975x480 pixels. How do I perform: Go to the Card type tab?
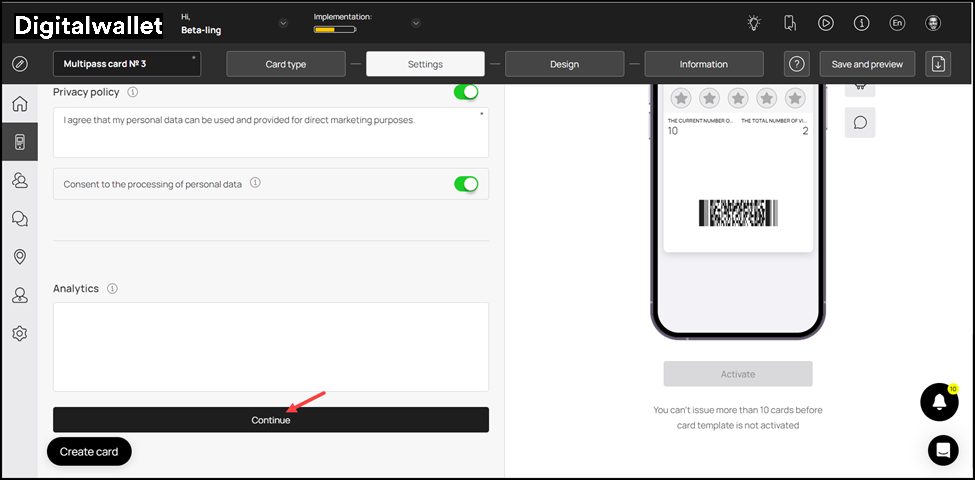[x=286, y=64]
